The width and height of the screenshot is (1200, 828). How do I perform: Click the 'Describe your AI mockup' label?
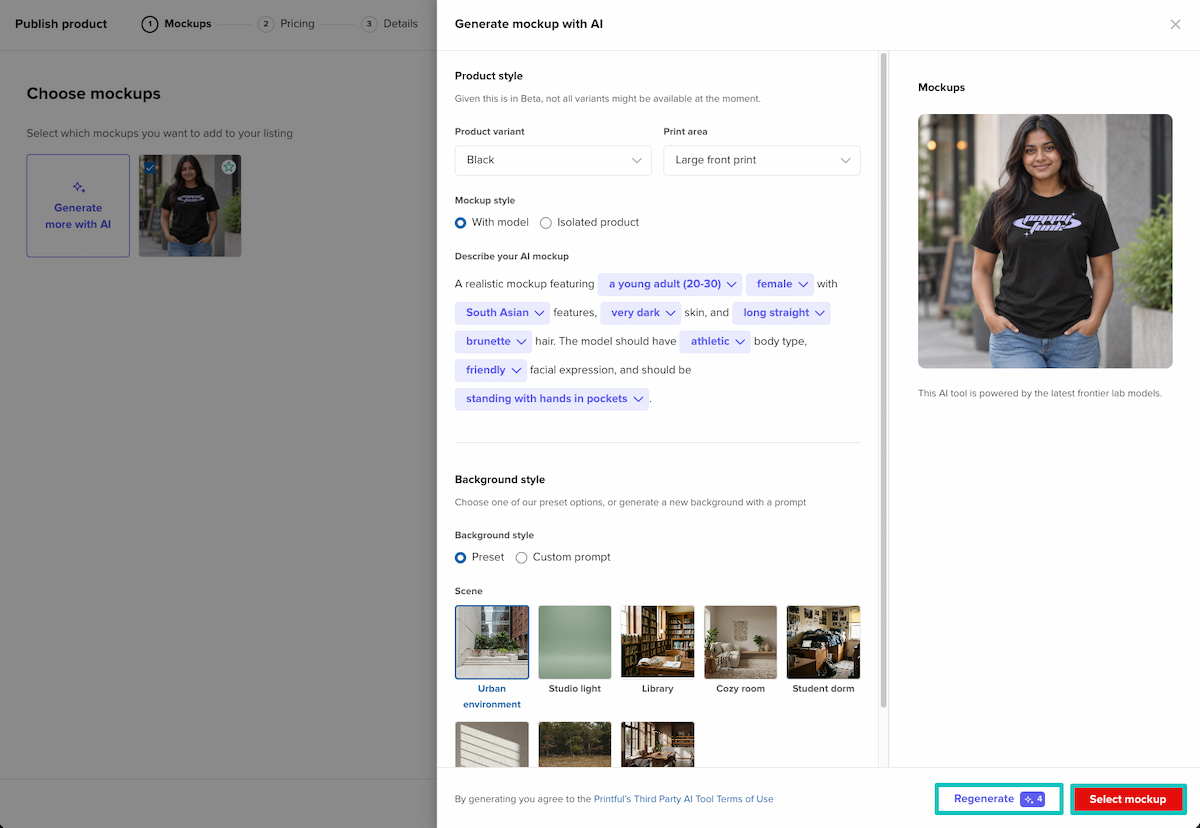(x=512, y=256)
